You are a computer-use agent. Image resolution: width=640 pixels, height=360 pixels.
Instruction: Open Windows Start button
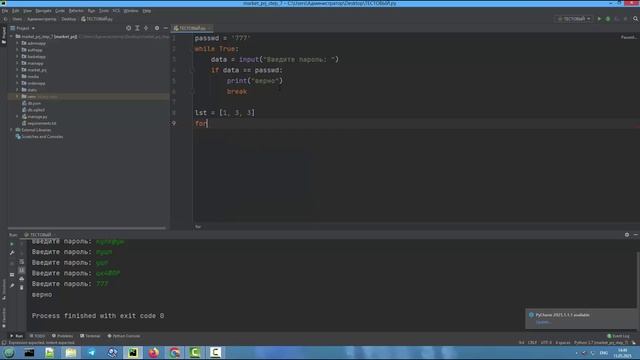tap(9, 353)
